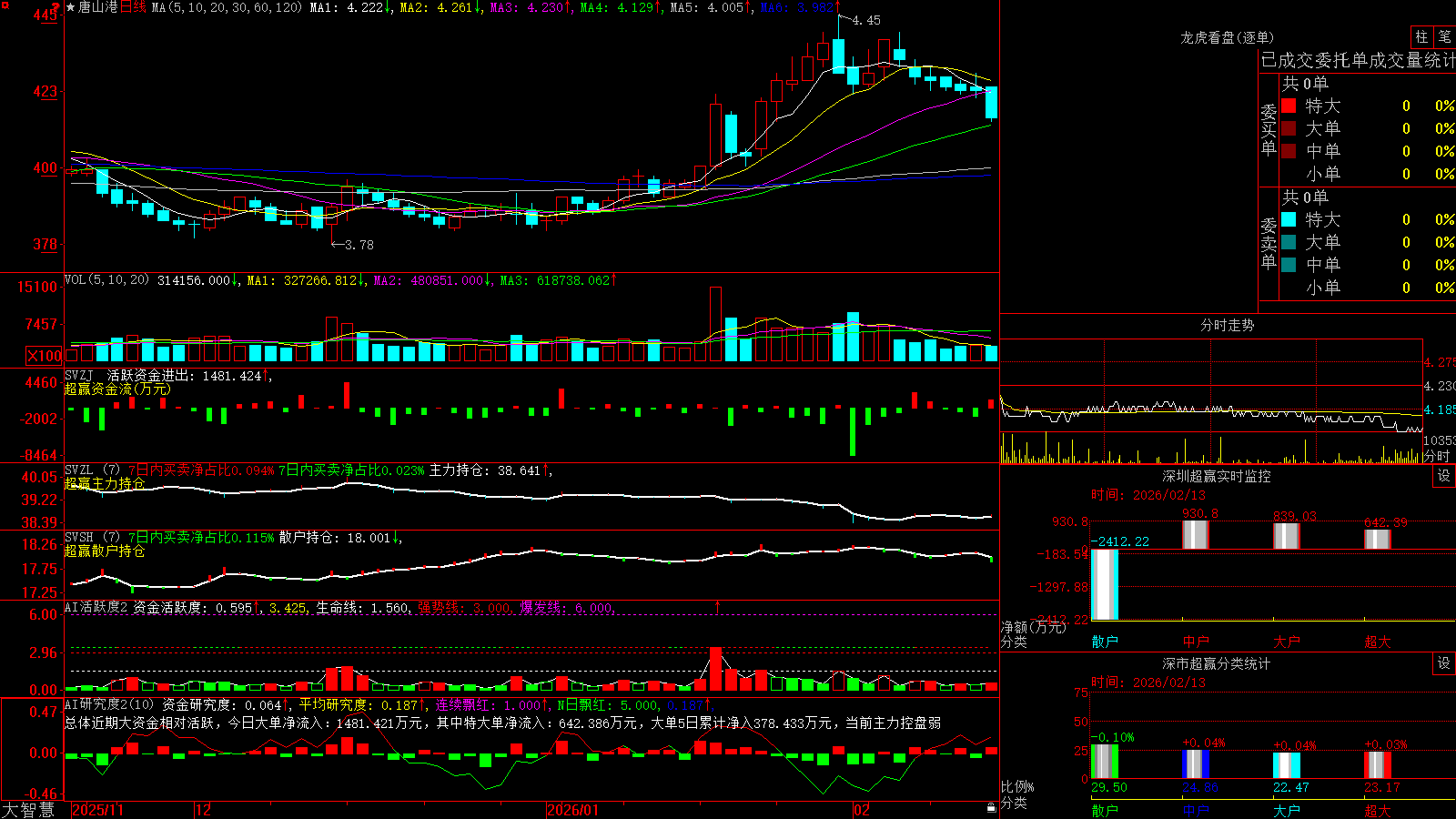Select 中户 category in 深市超赢分类统计 chart

(x=1196, y=810)
